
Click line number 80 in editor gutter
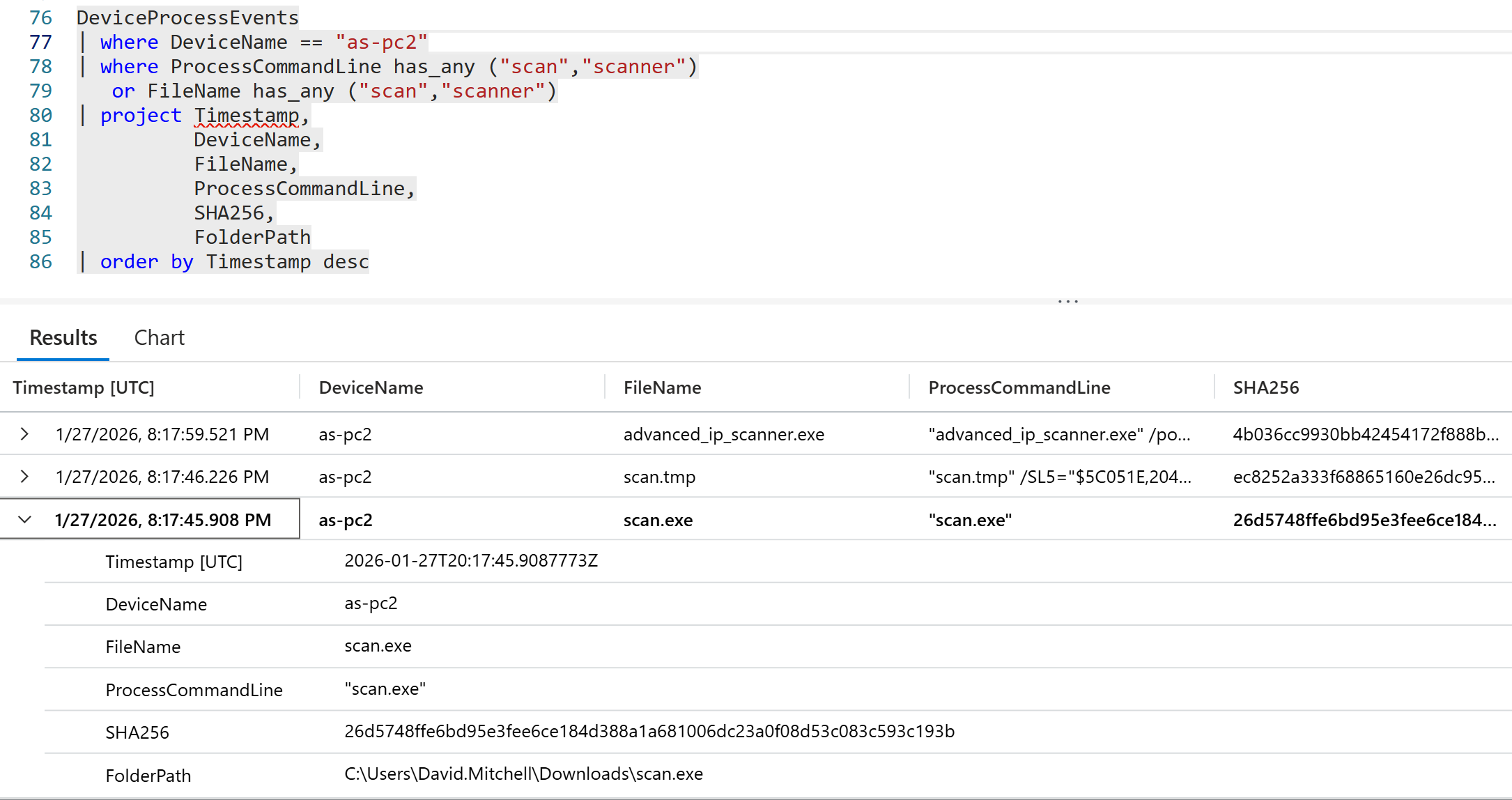click(x=40, y=116)
